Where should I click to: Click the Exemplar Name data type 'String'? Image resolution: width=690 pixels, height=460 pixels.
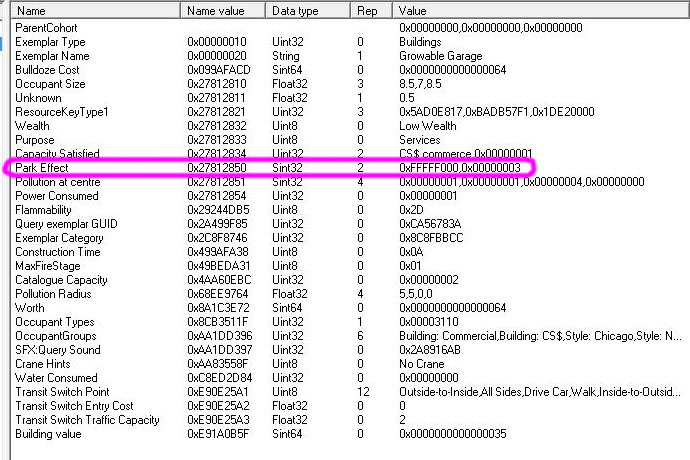click(286, 56)
